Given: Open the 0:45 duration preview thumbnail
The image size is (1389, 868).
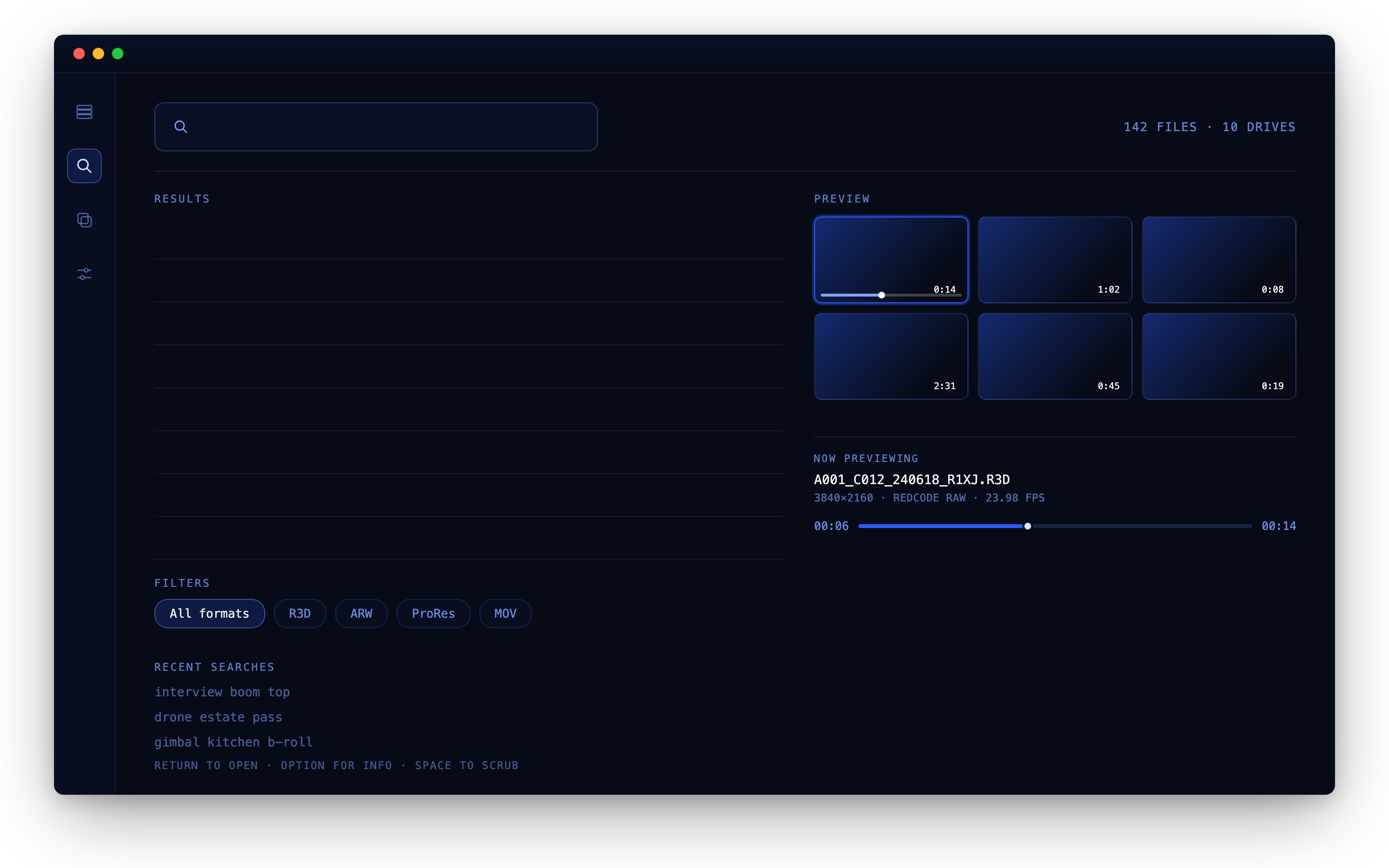Looking at the screenshot, I should tap(1054, 356).
